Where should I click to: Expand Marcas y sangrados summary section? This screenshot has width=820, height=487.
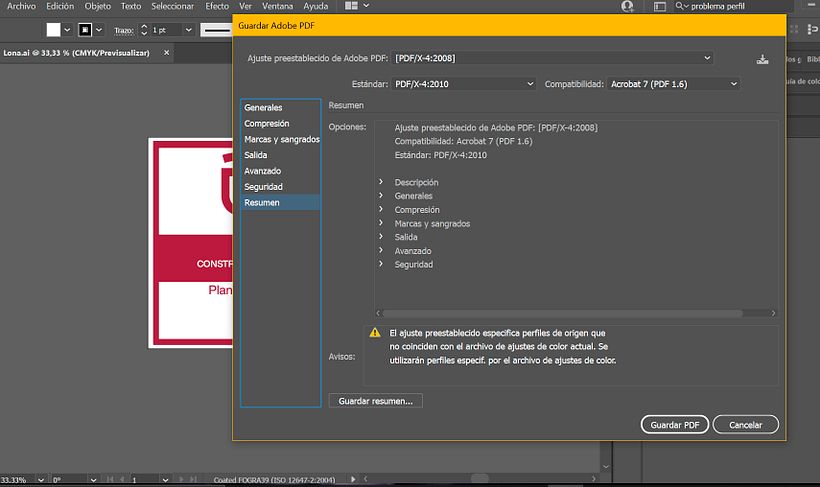(381, 223)
